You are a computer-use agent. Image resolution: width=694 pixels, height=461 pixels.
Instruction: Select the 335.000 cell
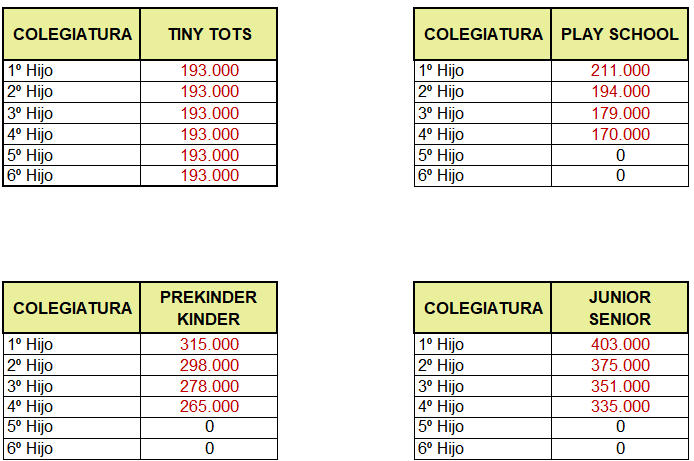click(x=620, y=406)
